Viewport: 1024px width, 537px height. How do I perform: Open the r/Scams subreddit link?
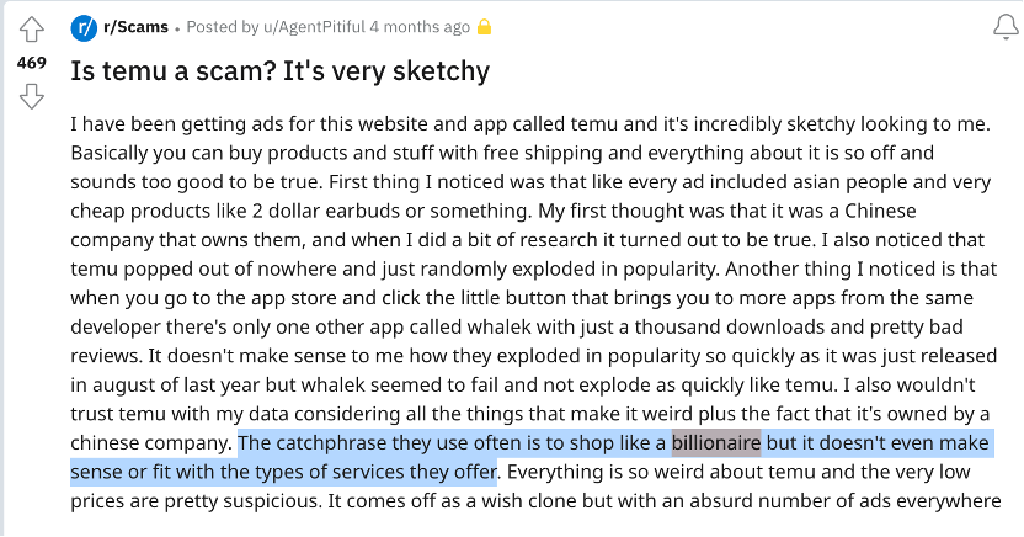136,27
